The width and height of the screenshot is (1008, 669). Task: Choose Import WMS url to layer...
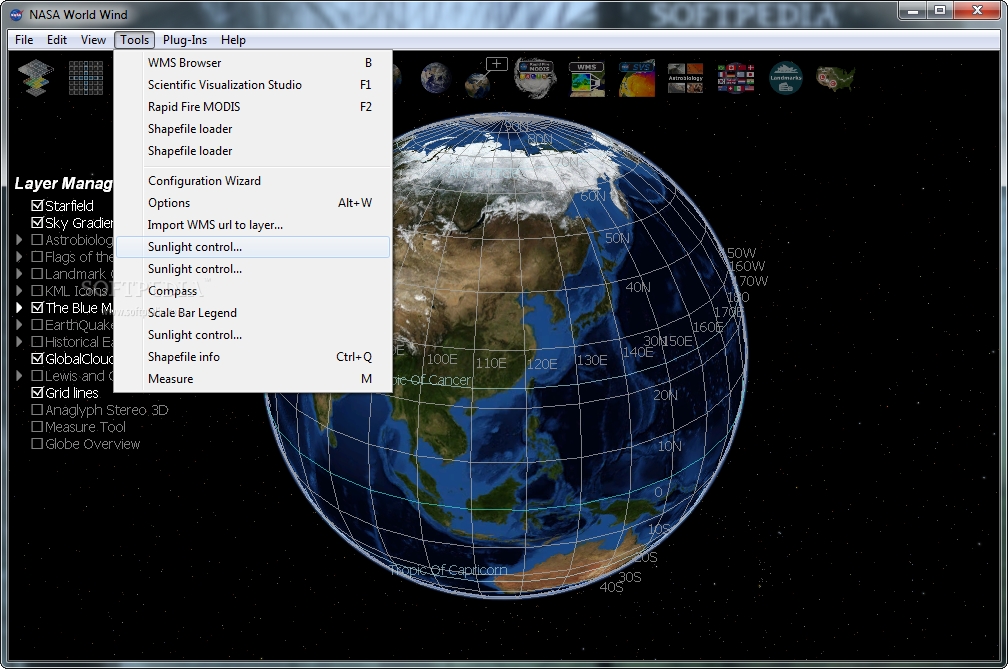[253, 225]
